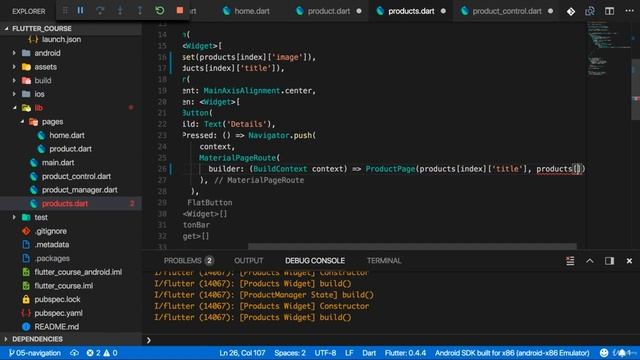Click the debug Step Into icon
Viewport: 640px width, 360px height.
click(x=120, y=11)
